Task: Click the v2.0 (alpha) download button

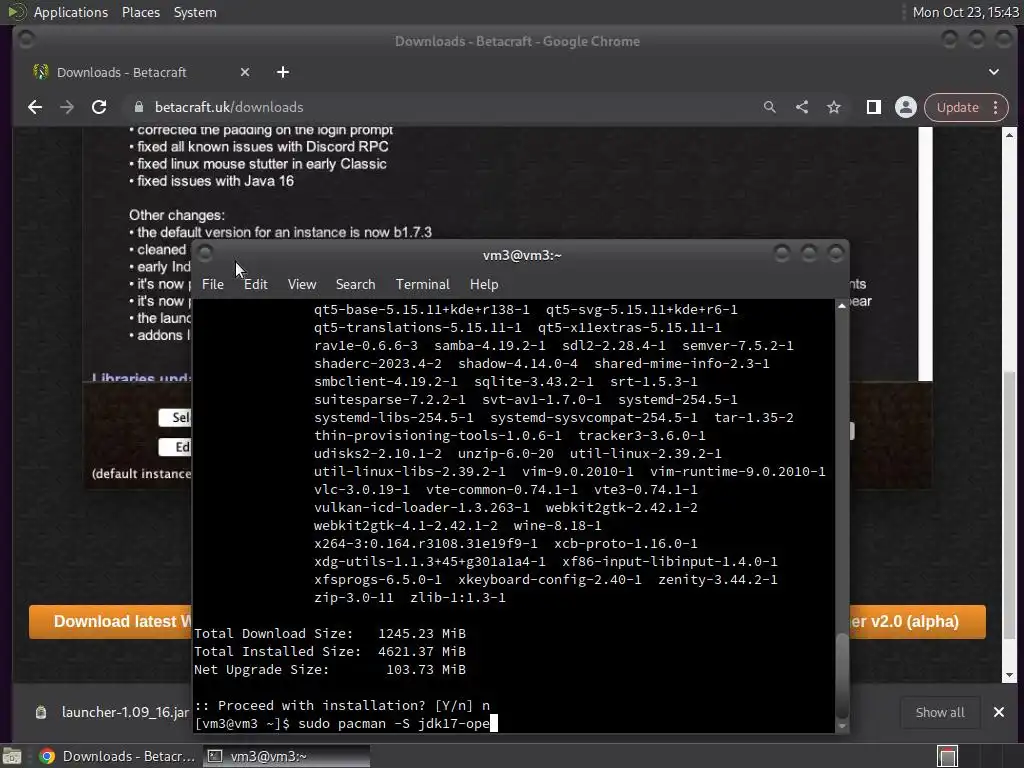Action: point(918,621)
